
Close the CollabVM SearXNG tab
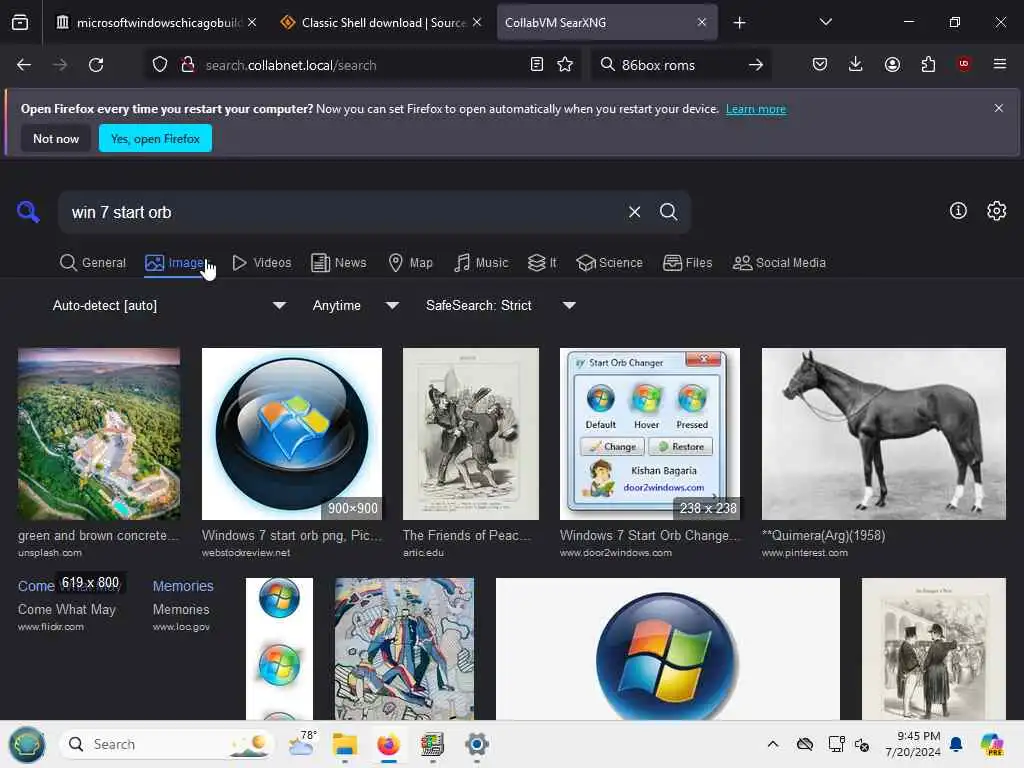coord(701,23)
